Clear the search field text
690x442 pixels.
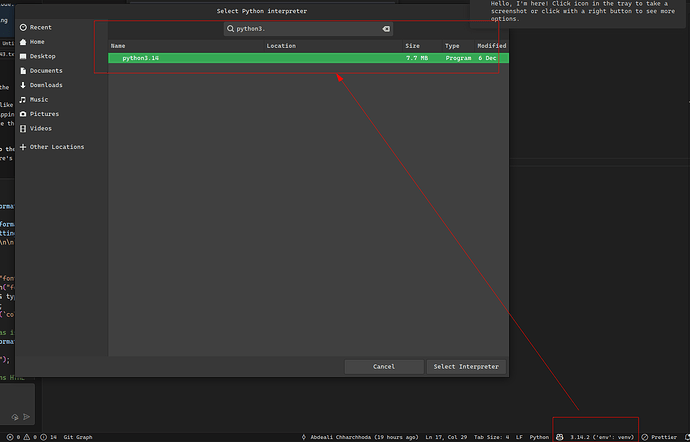(x=386, y=29)
